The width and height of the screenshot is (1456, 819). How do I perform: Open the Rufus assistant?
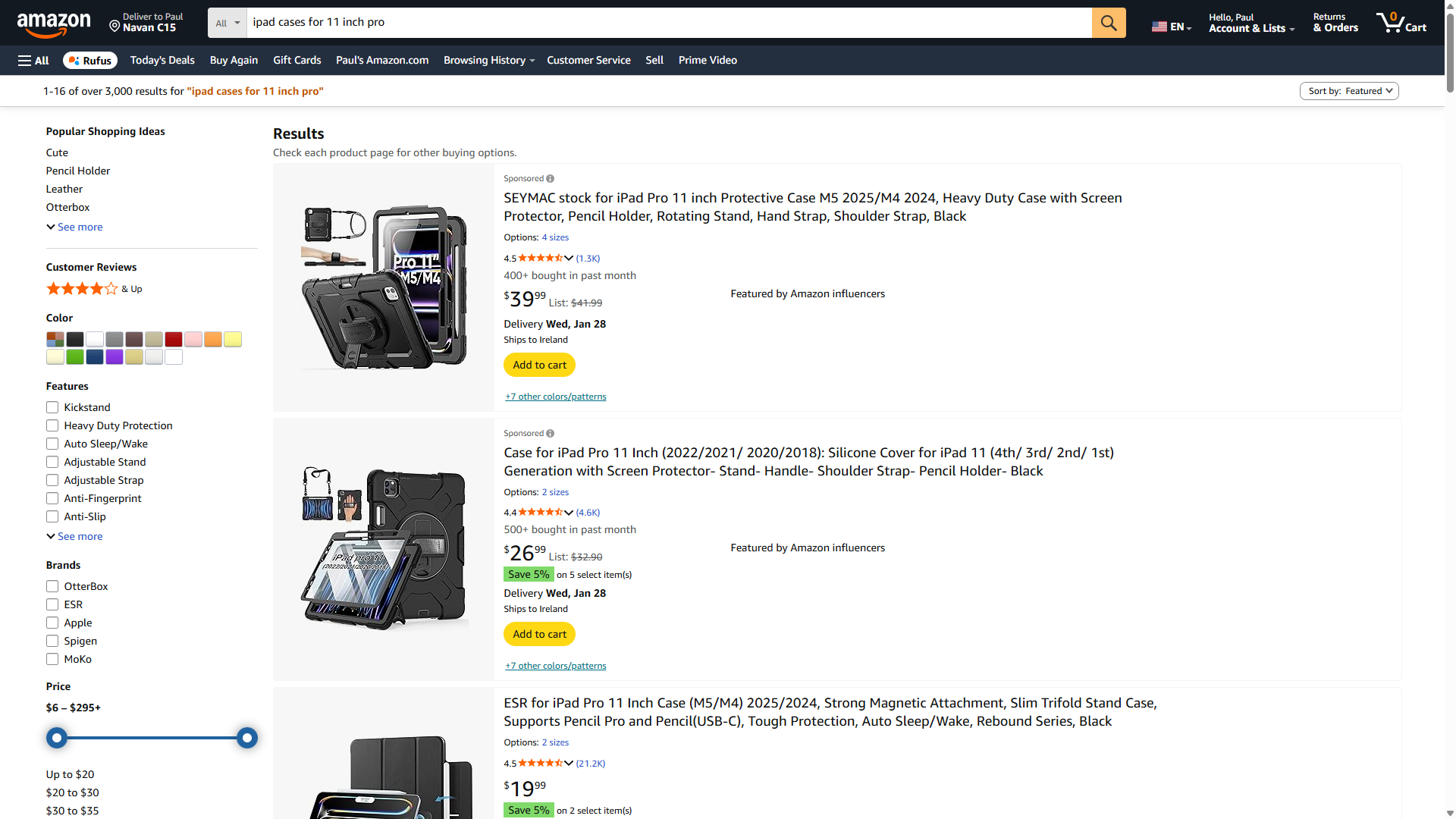pyautogui.click(x=90, y=61)
